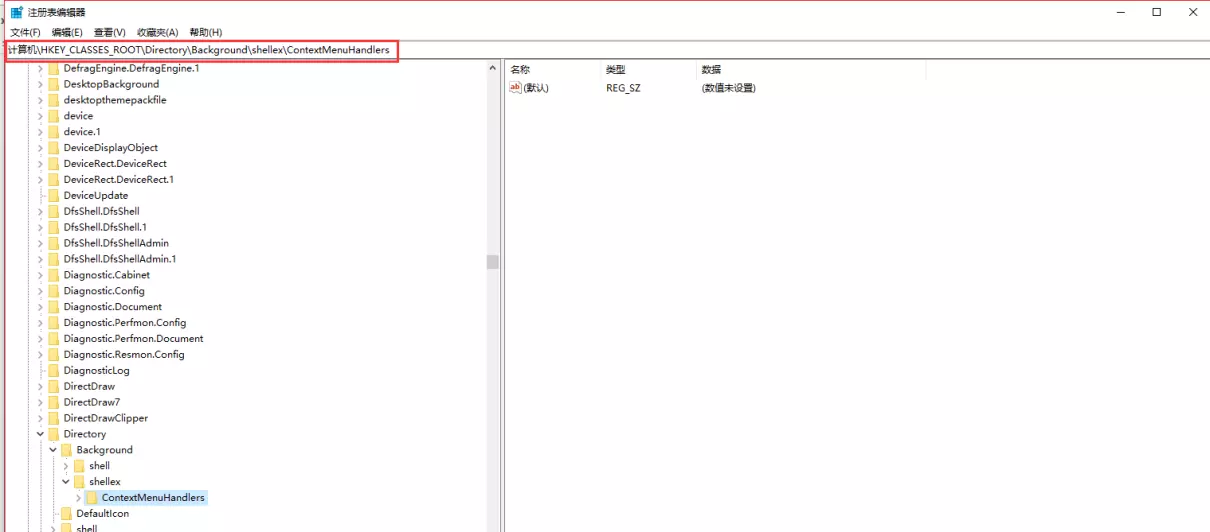1210x532 pixels.
Task: Collapse the shellex key
Action: point(66,482)
